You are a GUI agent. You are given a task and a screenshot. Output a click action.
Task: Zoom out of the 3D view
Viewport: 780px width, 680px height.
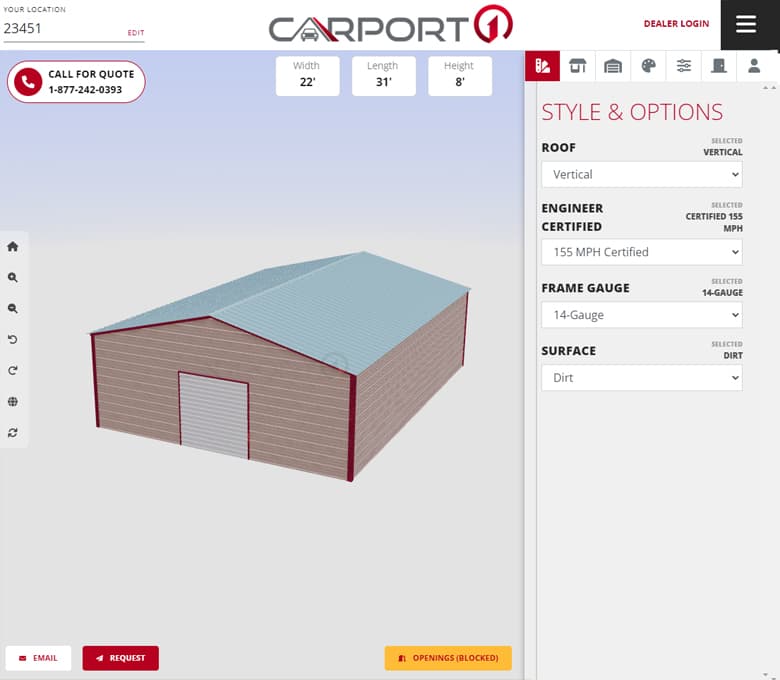coord(13,309)
